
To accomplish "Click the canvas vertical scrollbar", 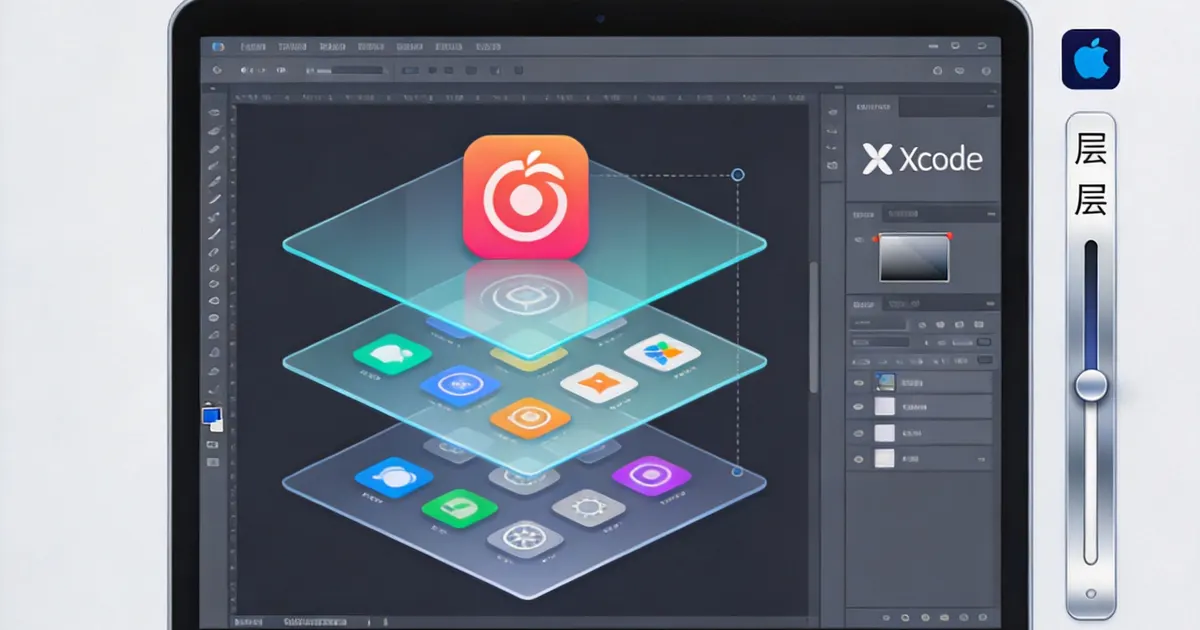I will [814, 327].
